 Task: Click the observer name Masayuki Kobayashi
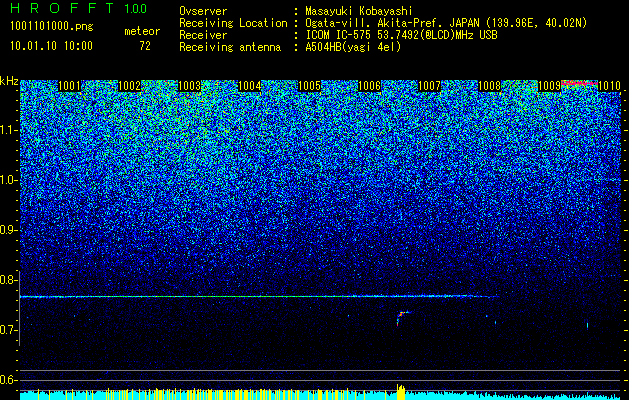[x=359, y=12]
